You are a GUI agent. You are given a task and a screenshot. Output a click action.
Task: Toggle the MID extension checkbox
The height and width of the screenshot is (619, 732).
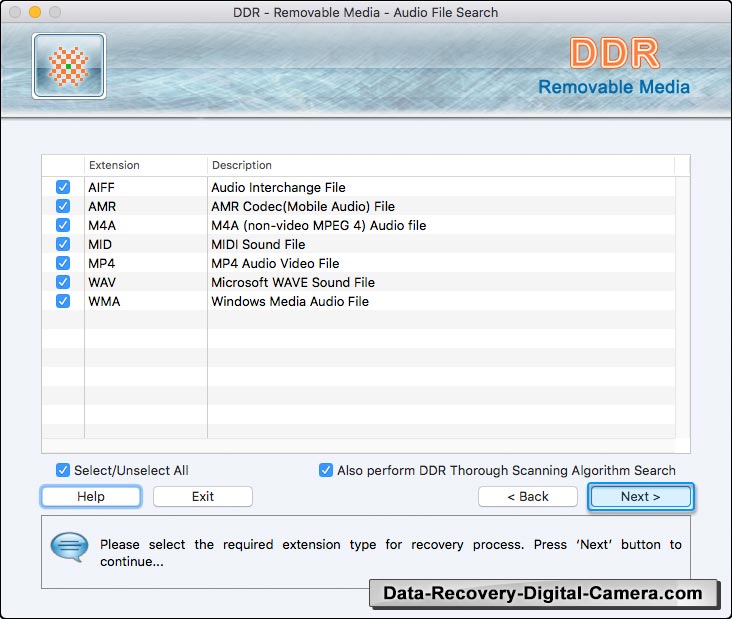click(x=63, y=244)
